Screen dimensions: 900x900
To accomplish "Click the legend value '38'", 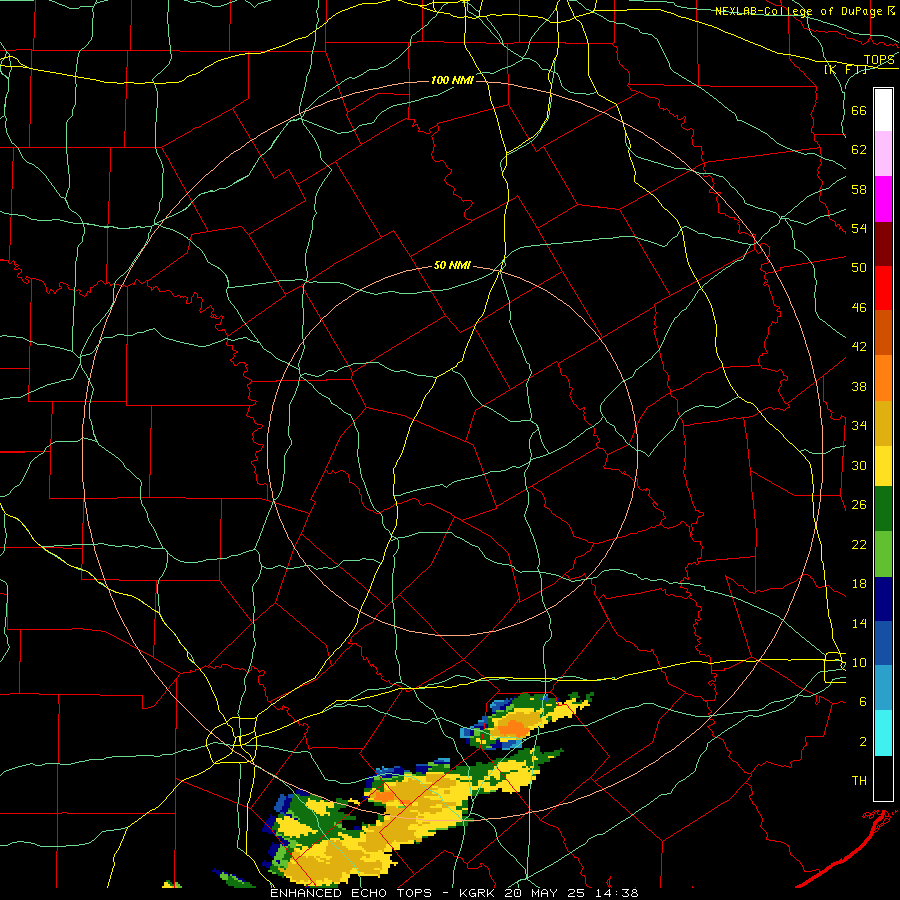I will pos(859,386).
